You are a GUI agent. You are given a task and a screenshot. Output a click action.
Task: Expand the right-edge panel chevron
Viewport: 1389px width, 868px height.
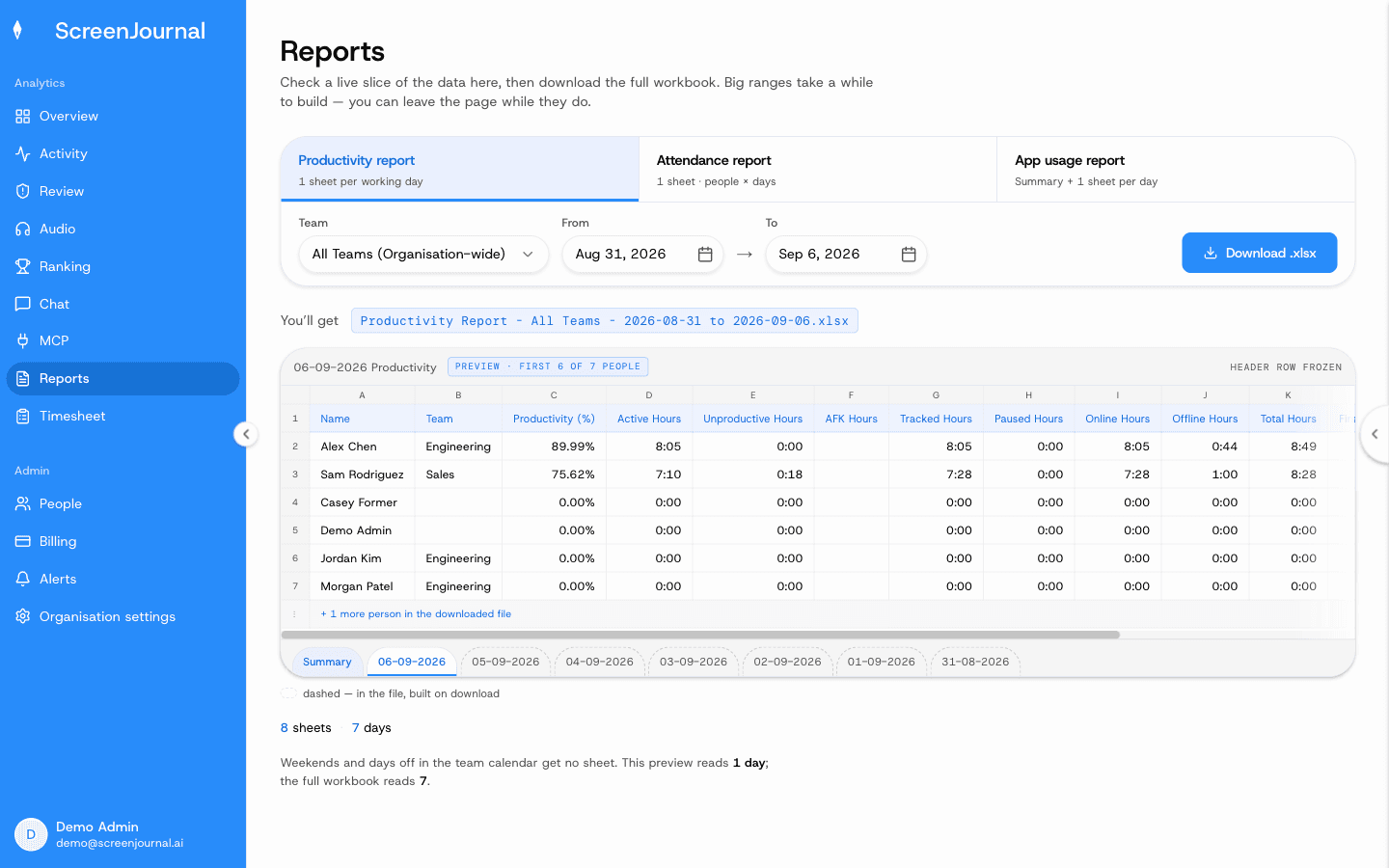click(x=1375, y=434)
